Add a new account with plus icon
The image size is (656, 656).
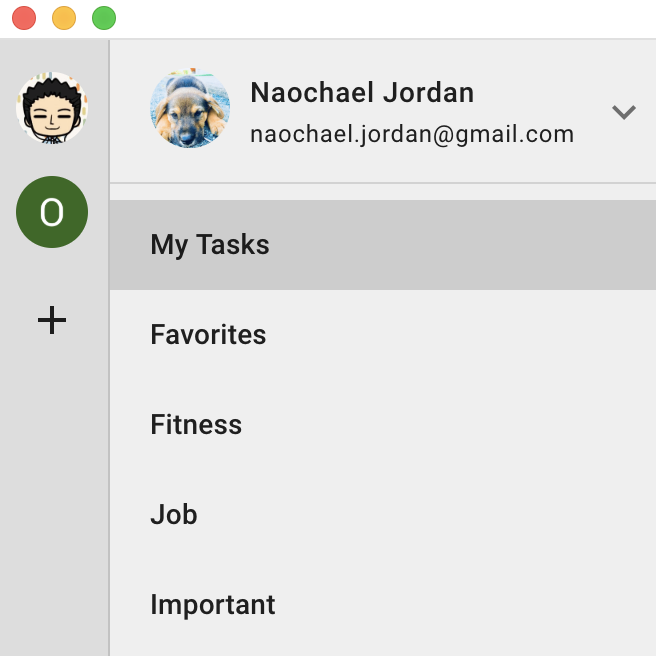point(52,320)
